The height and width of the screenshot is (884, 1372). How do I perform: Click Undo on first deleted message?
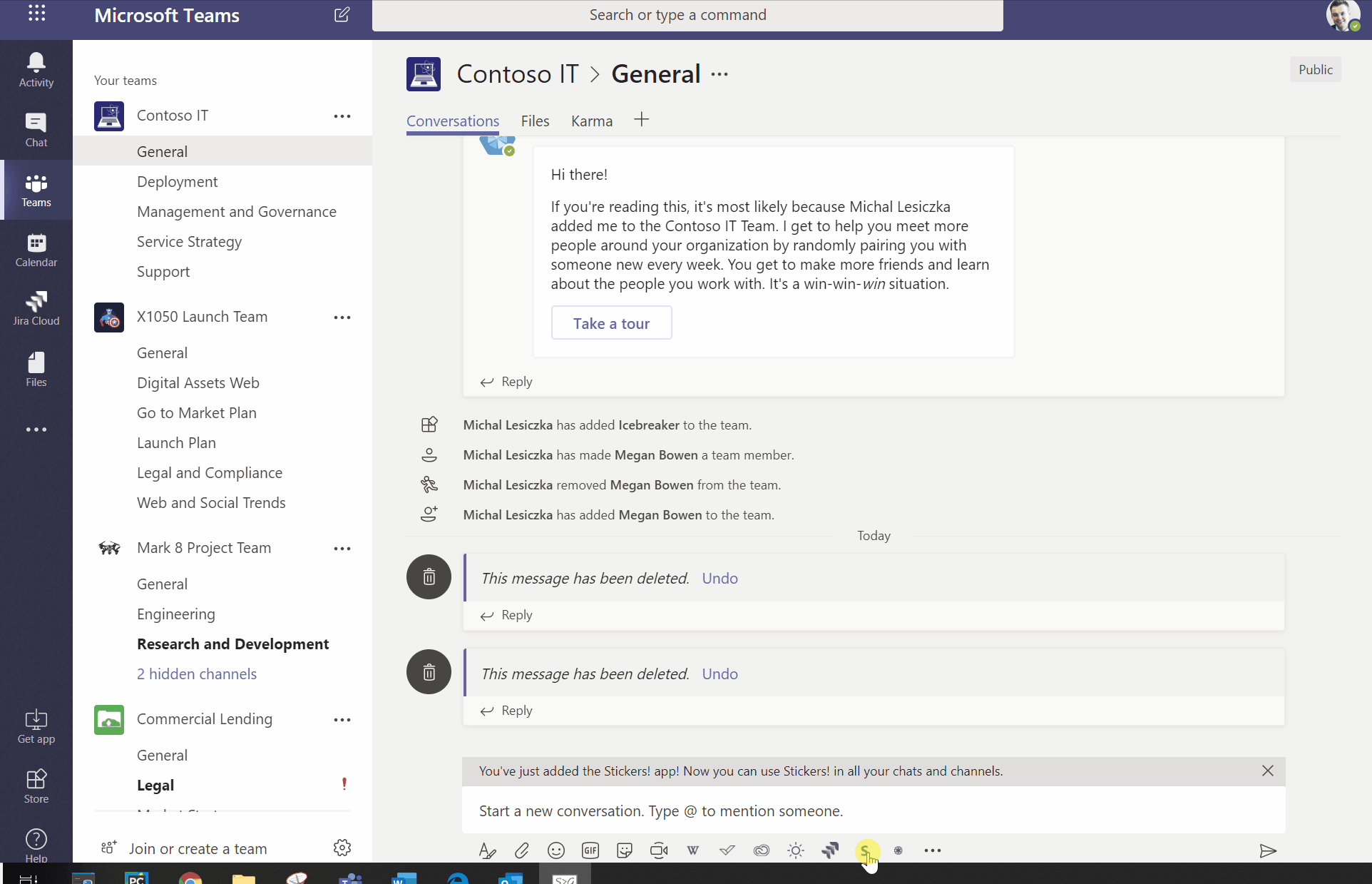[x=720, y=578]
